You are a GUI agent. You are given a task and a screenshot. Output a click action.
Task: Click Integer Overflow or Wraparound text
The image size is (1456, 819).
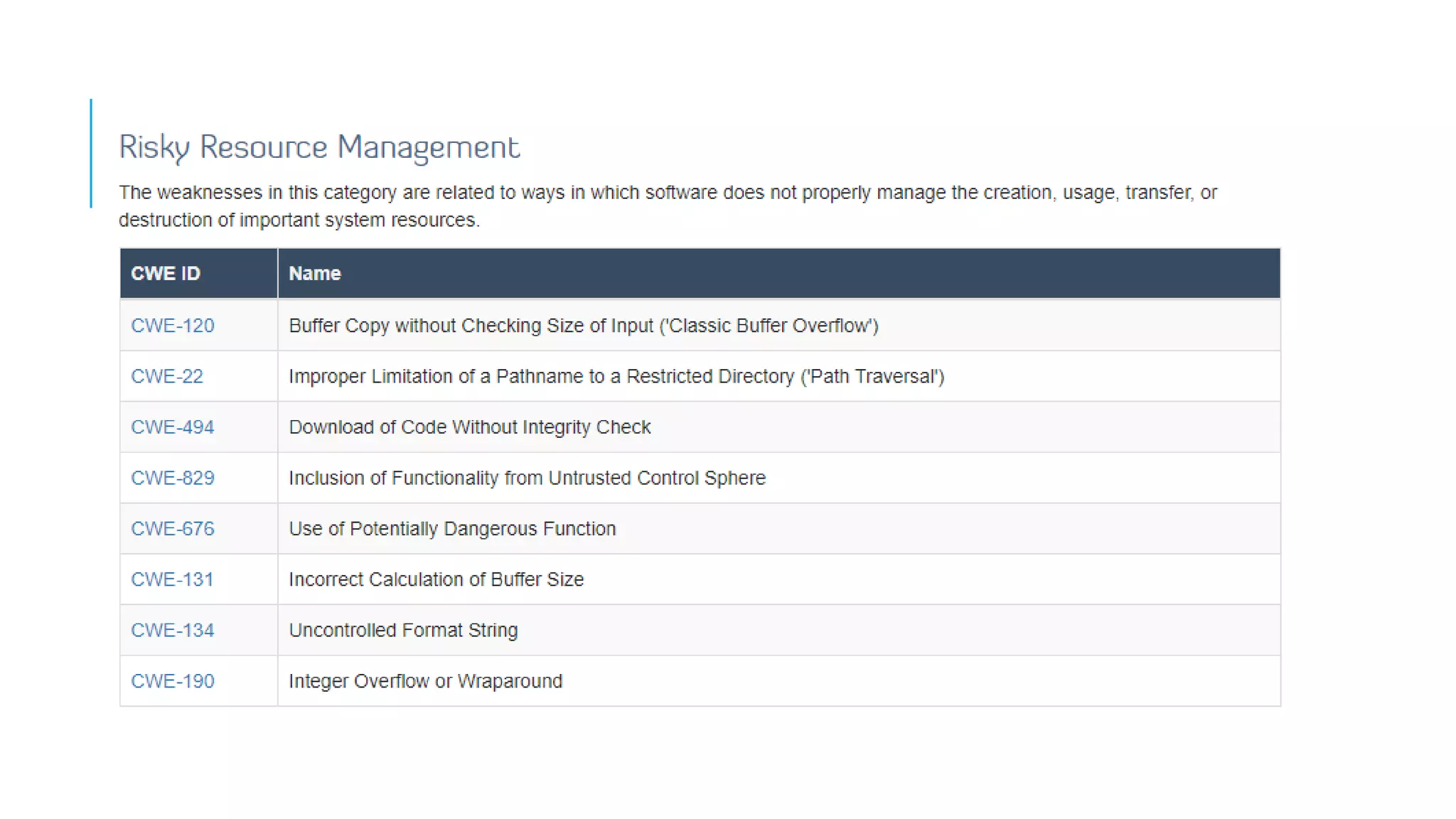pos(425,681)
